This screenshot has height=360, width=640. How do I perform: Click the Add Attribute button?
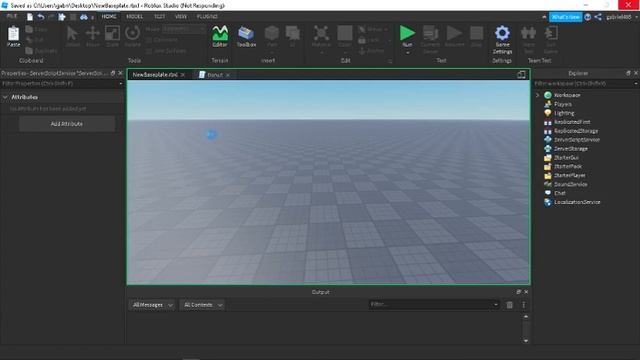(67, 124)
